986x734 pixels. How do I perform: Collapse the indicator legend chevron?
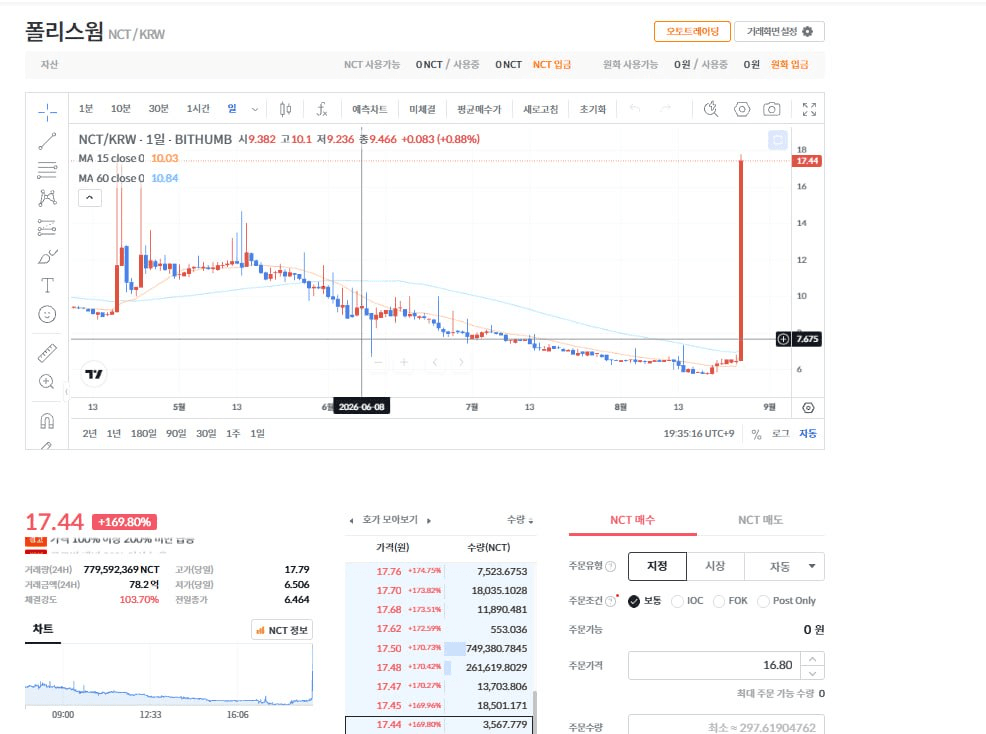pos(90,197)
